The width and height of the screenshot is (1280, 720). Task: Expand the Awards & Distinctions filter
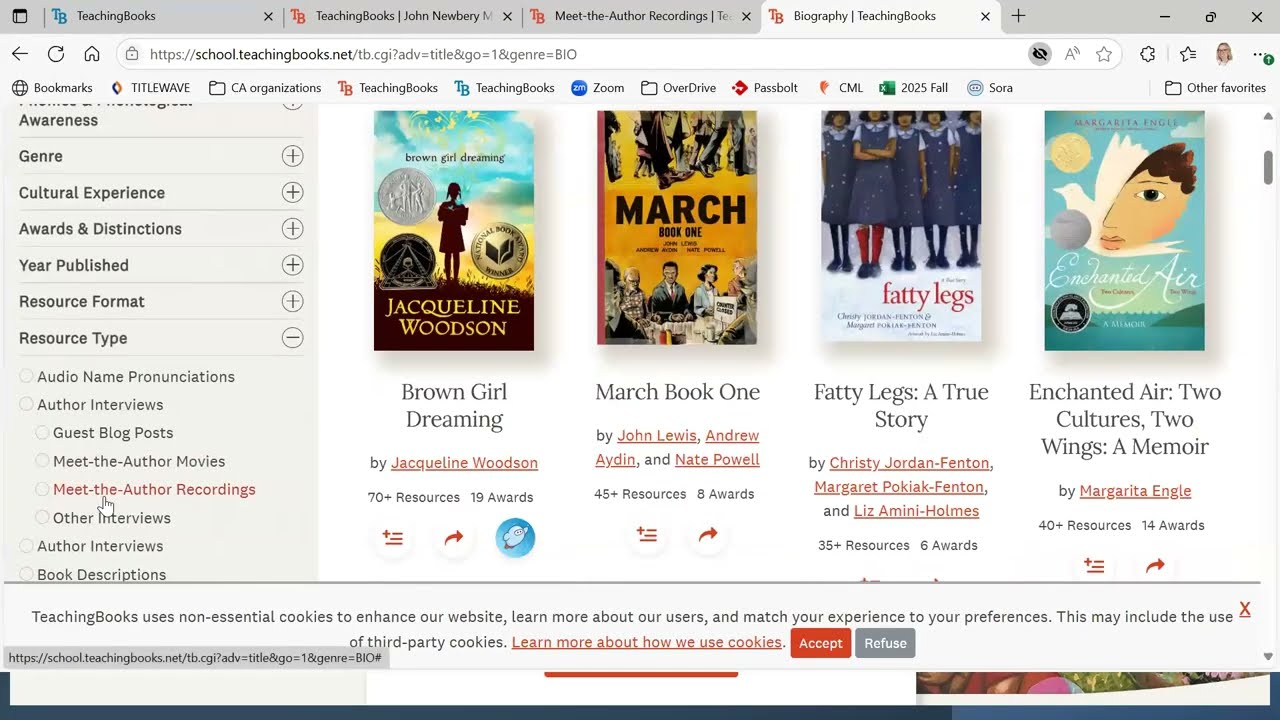tap(292, 229)
